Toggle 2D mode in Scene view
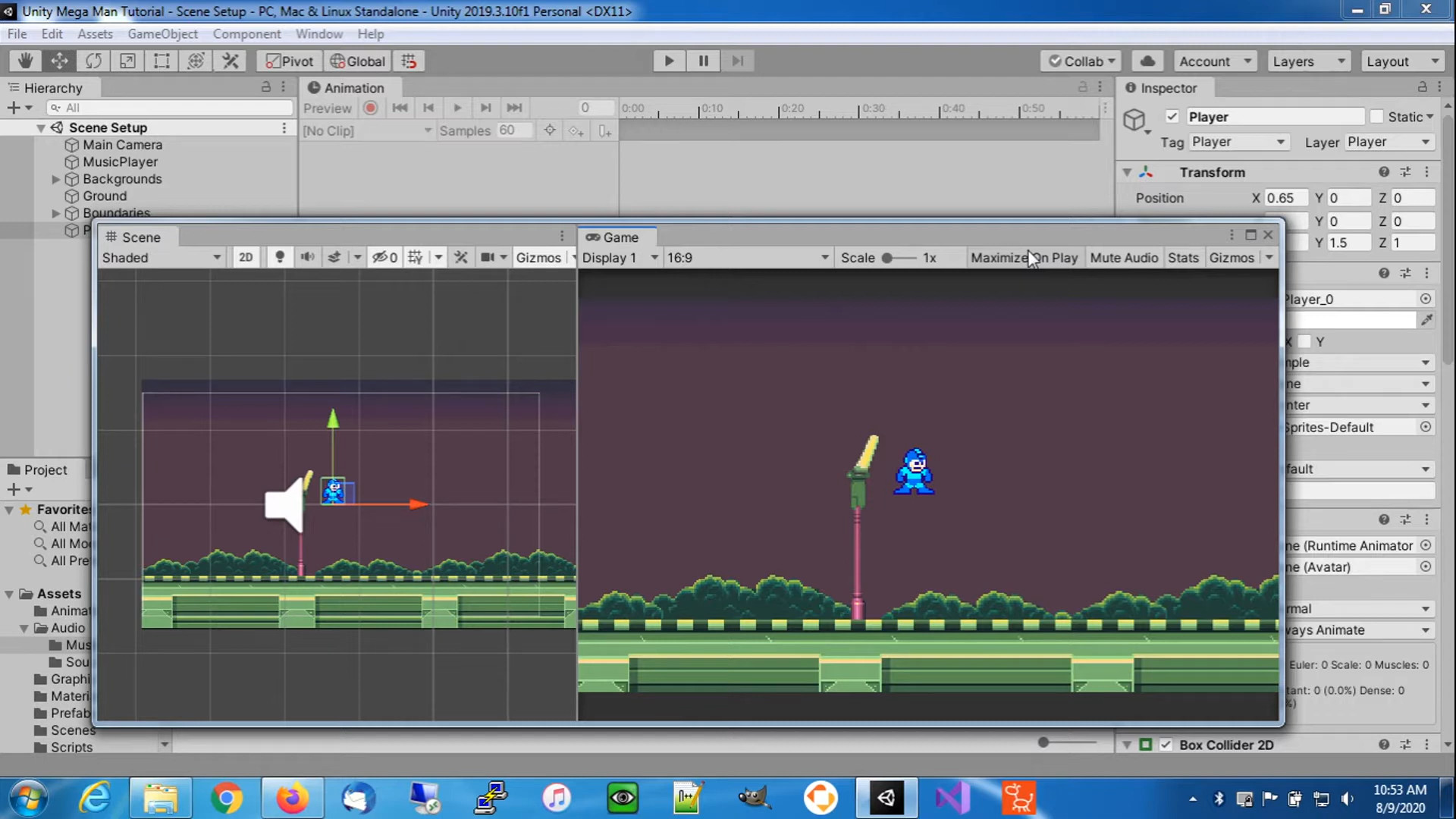 point(245,257)
